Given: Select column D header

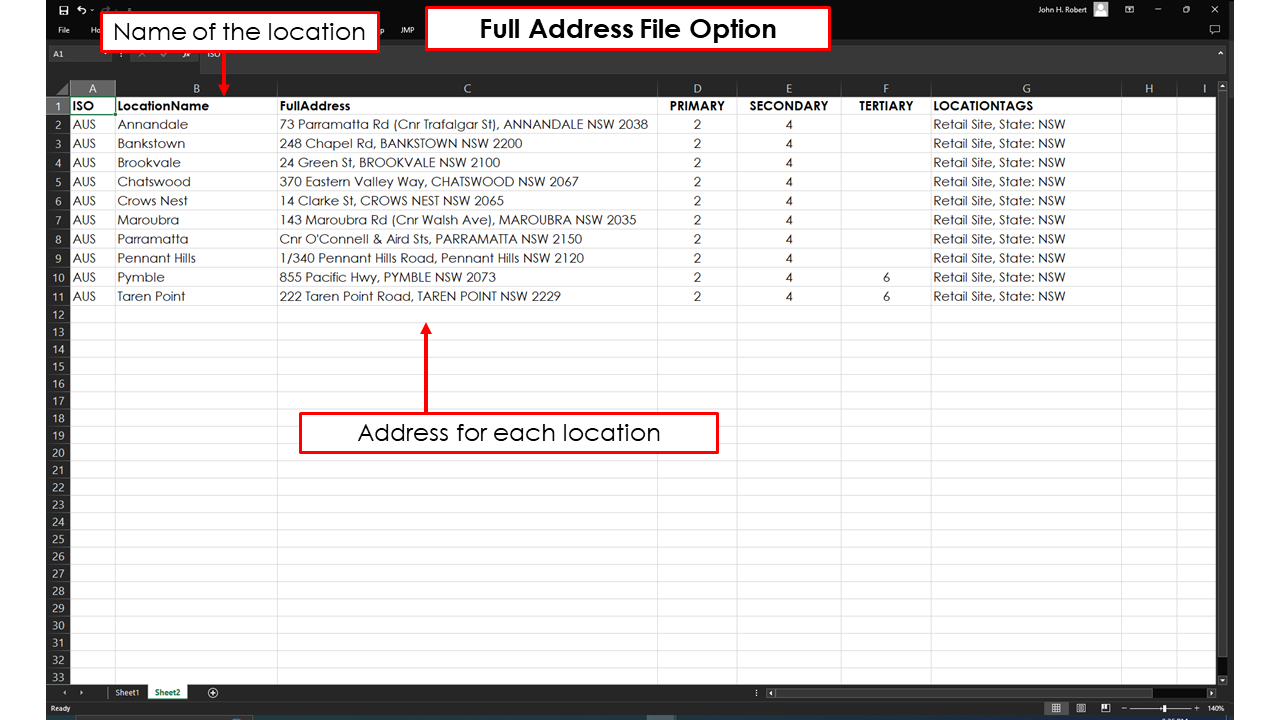Looking at the screenshot, I should click(x=697, y=89).
